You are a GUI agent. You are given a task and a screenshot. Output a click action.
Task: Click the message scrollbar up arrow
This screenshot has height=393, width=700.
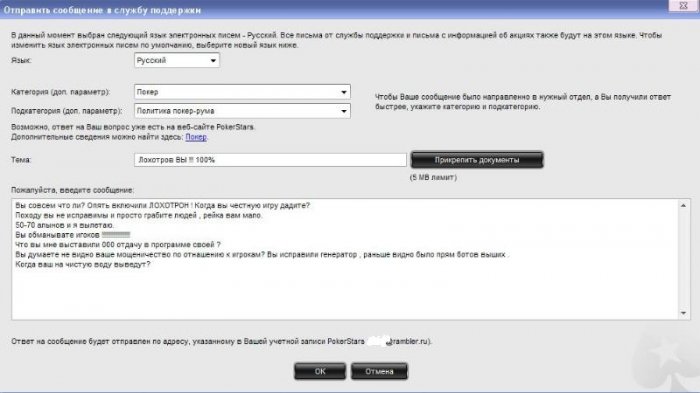[x=683, y=205]
